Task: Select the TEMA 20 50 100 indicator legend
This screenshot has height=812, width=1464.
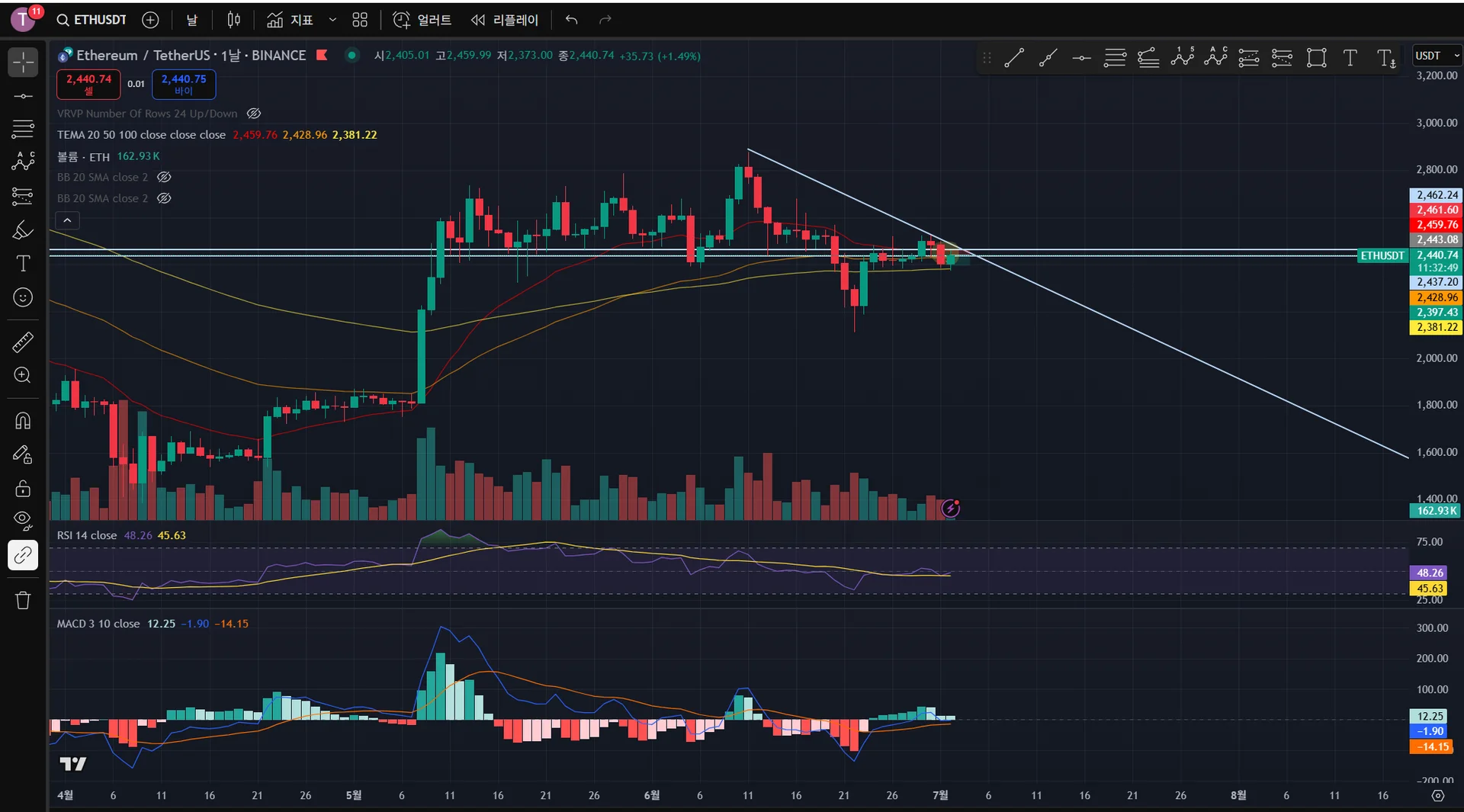Action: (x=142, y=135)
